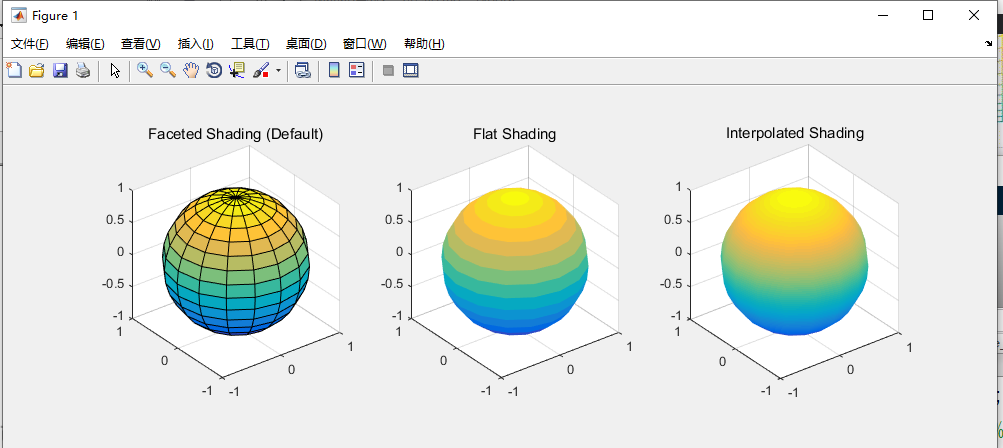Click the Open File folder icon
Screen dimensions: 1003x448
(x=37, y=70)
